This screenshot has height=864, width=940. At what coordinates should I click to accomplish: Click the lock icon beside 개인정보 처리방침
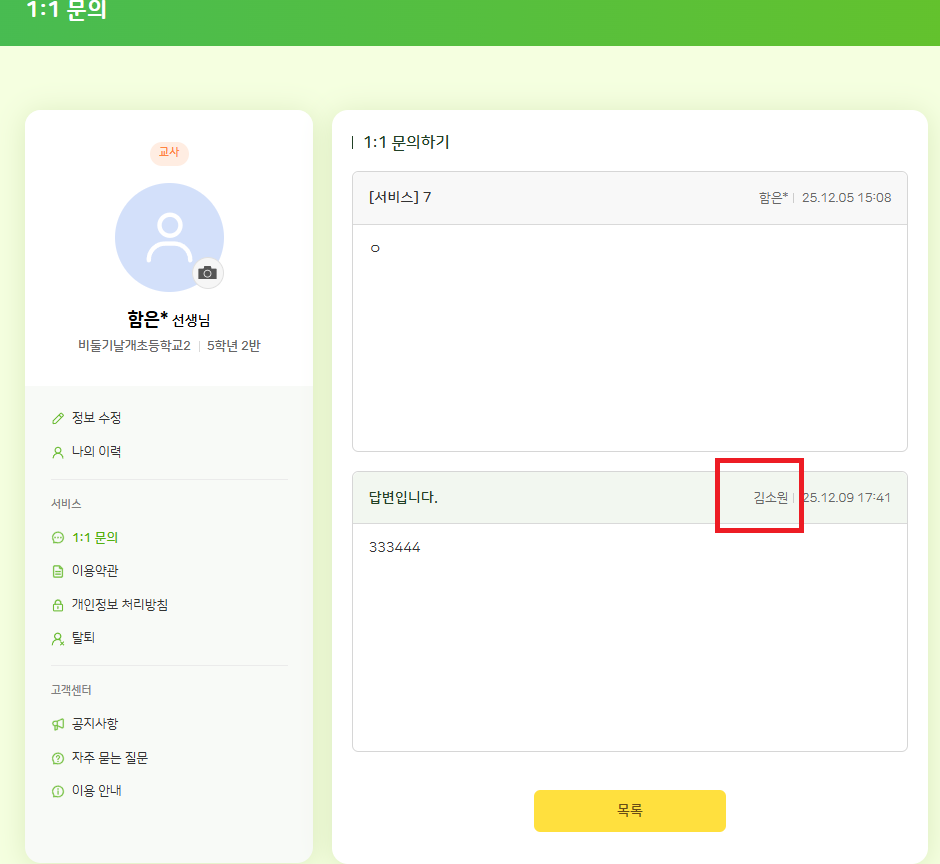57,606
